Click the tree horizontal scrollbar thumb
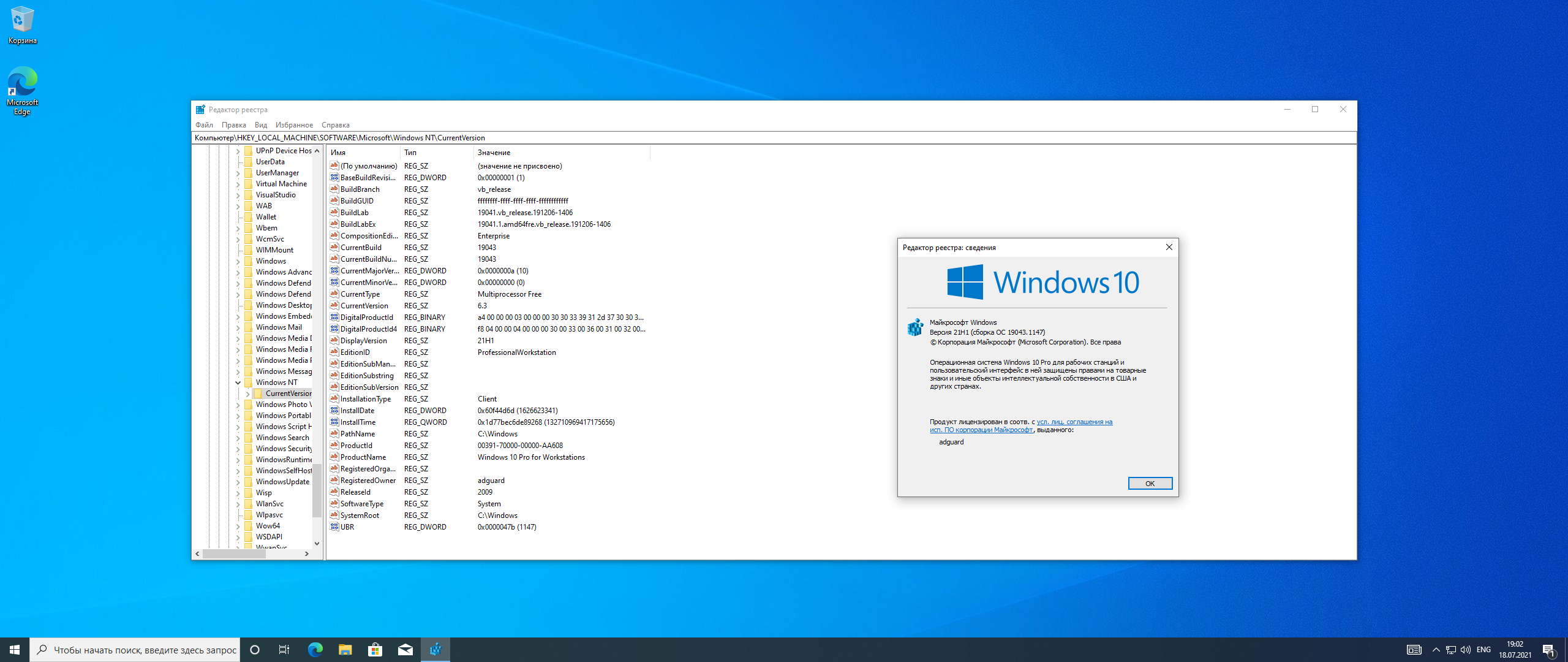1568x662 pixels. 235,554
